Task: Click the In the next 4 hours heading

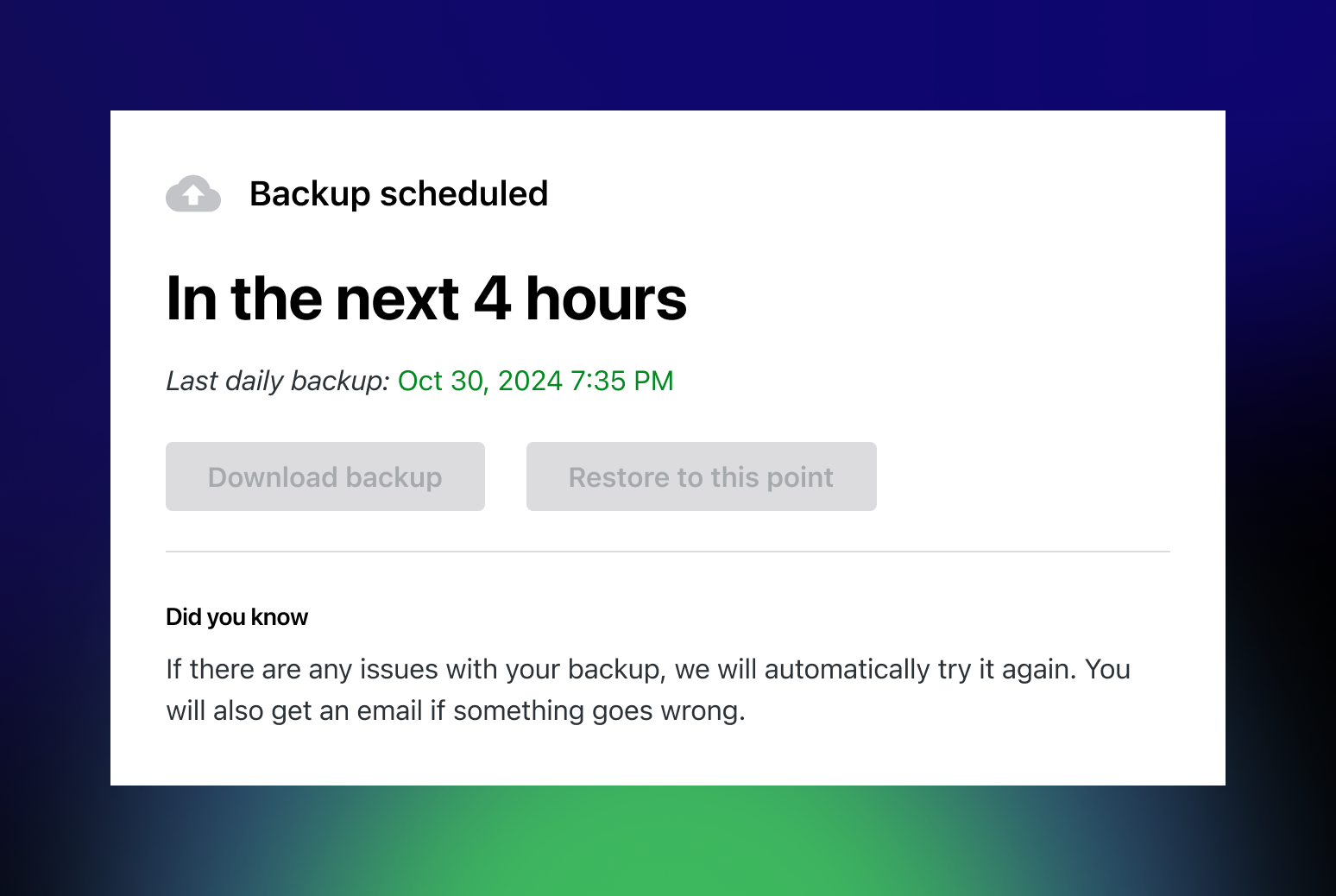Action: click(x=426, y=299)
